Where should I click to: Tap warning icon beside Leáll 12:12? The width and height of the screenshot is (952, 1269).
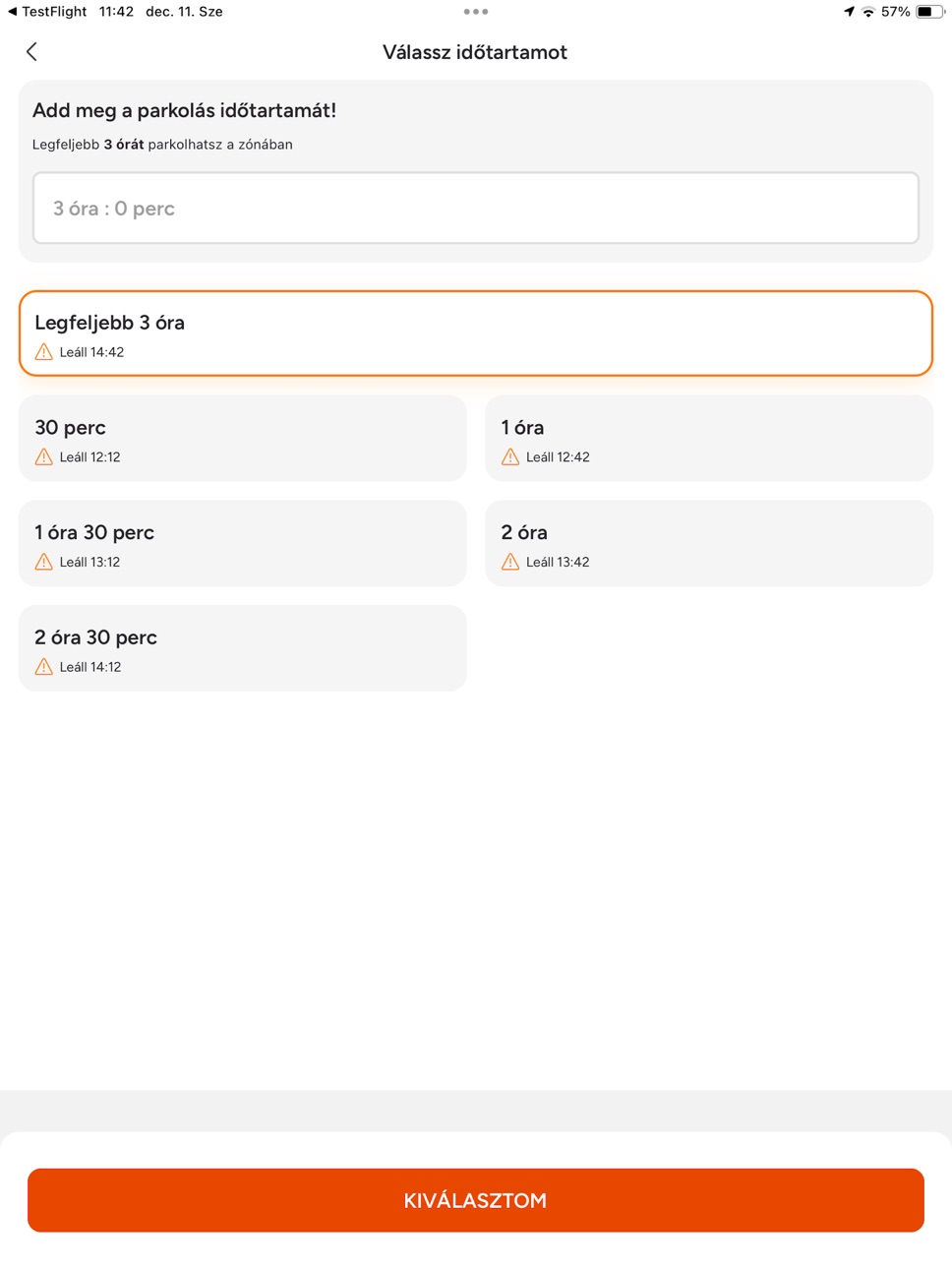tap(44, 456)
